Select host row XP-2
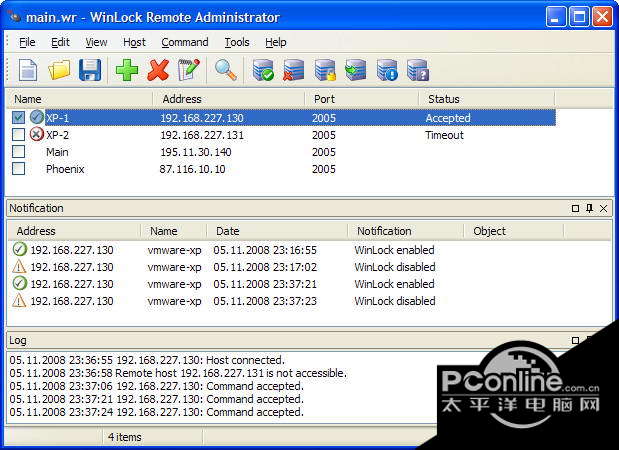 point(283,135)
